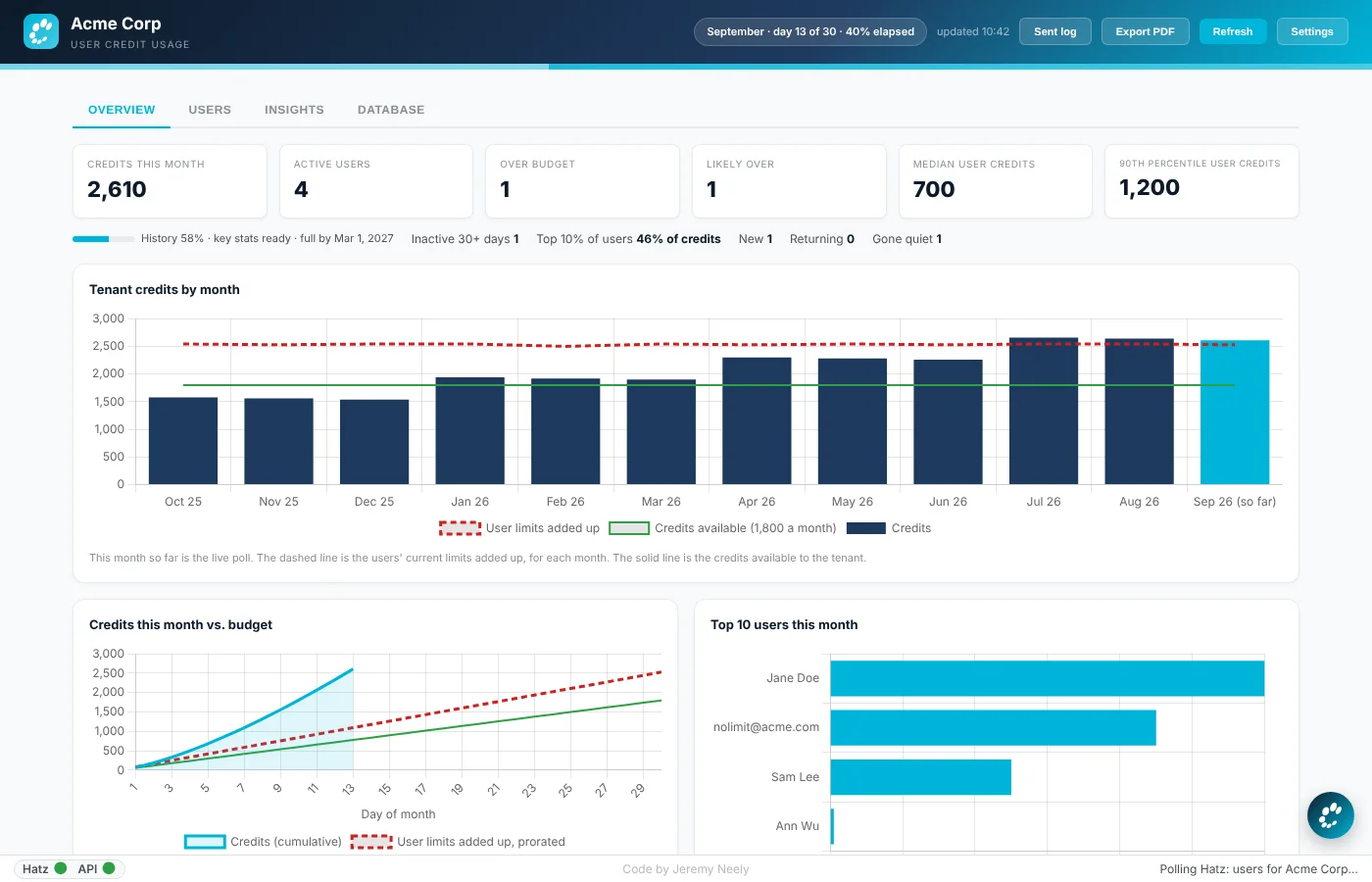Click the Median User Credits card
The image size is (1372, 882).
[x=996, y=181]
